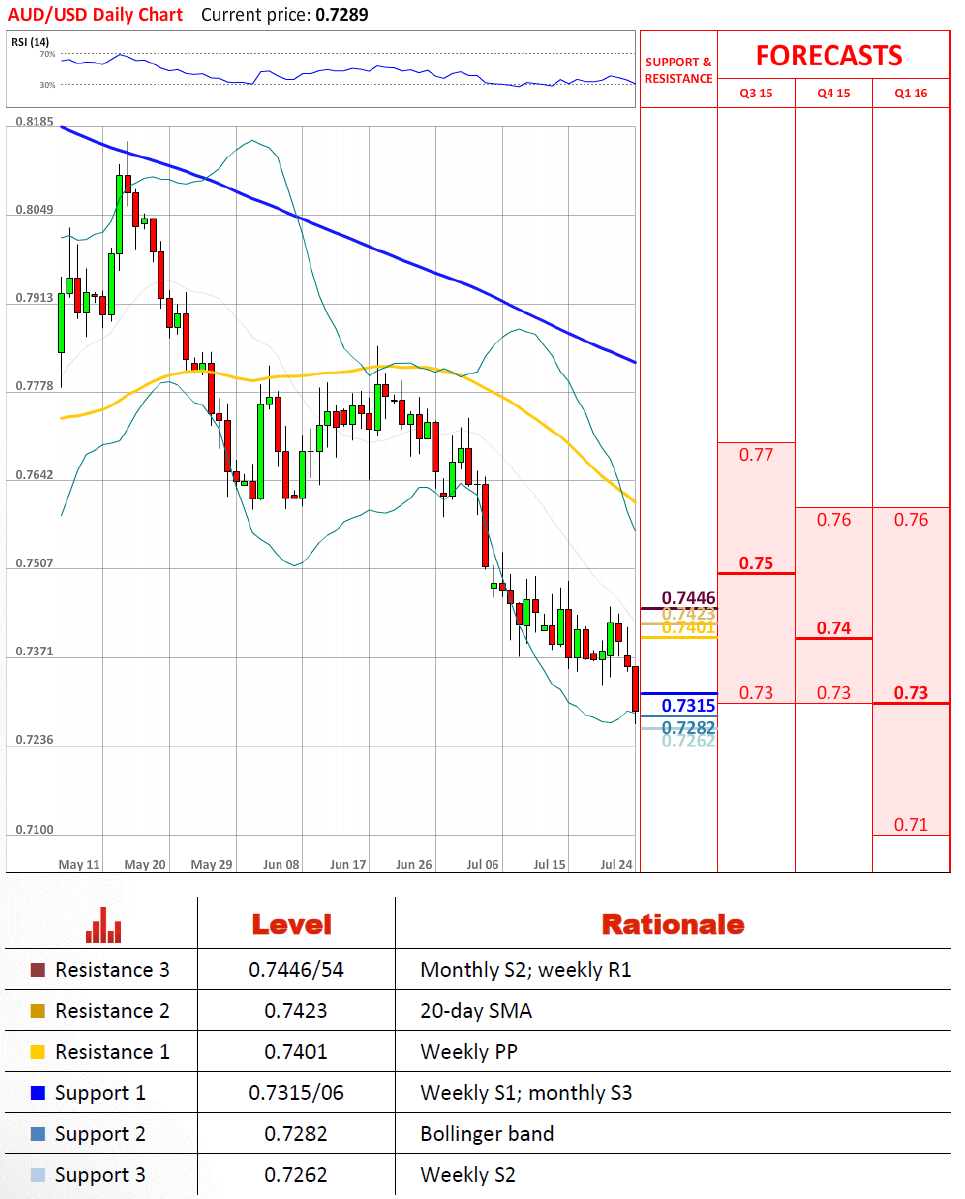The height and width of the screenshot is (1199, 965).
Task: Click the current price 0.7289 value
Action: click(x=342, y=15)
